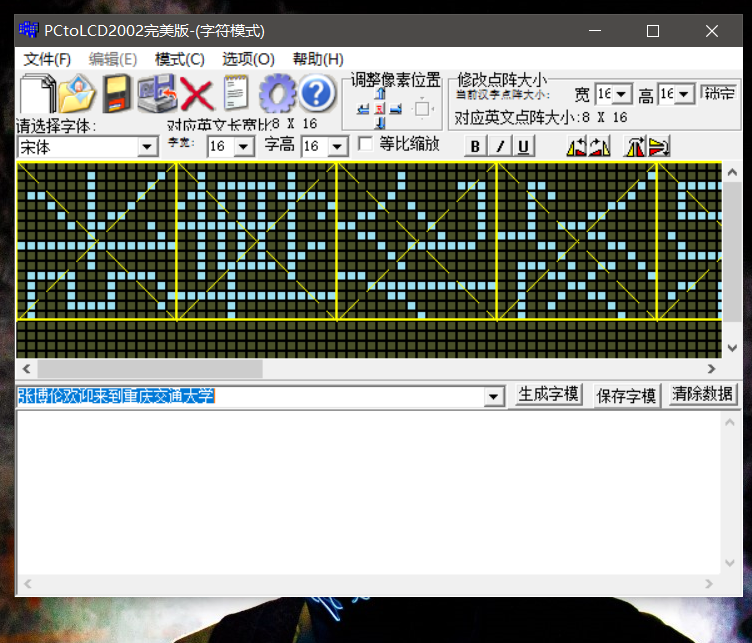Image resolution: width=752 pixels, height=643 pixels.
Task: Open the 模式(C) menu
Action: tap(180, 59)
